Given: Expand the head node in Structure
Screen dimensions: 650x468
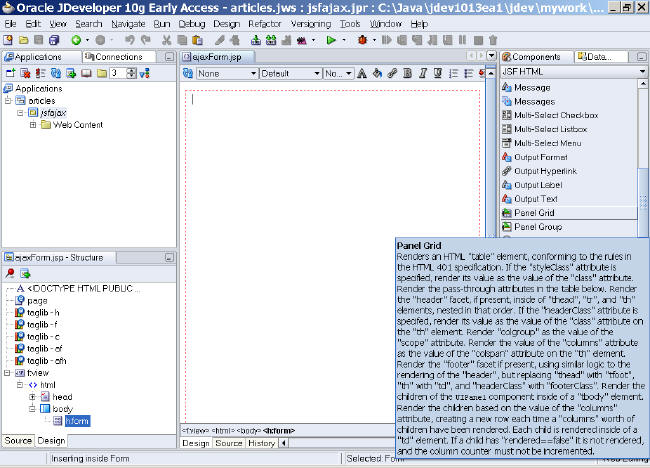Looking at the screenshot, I should coord(33,397).
